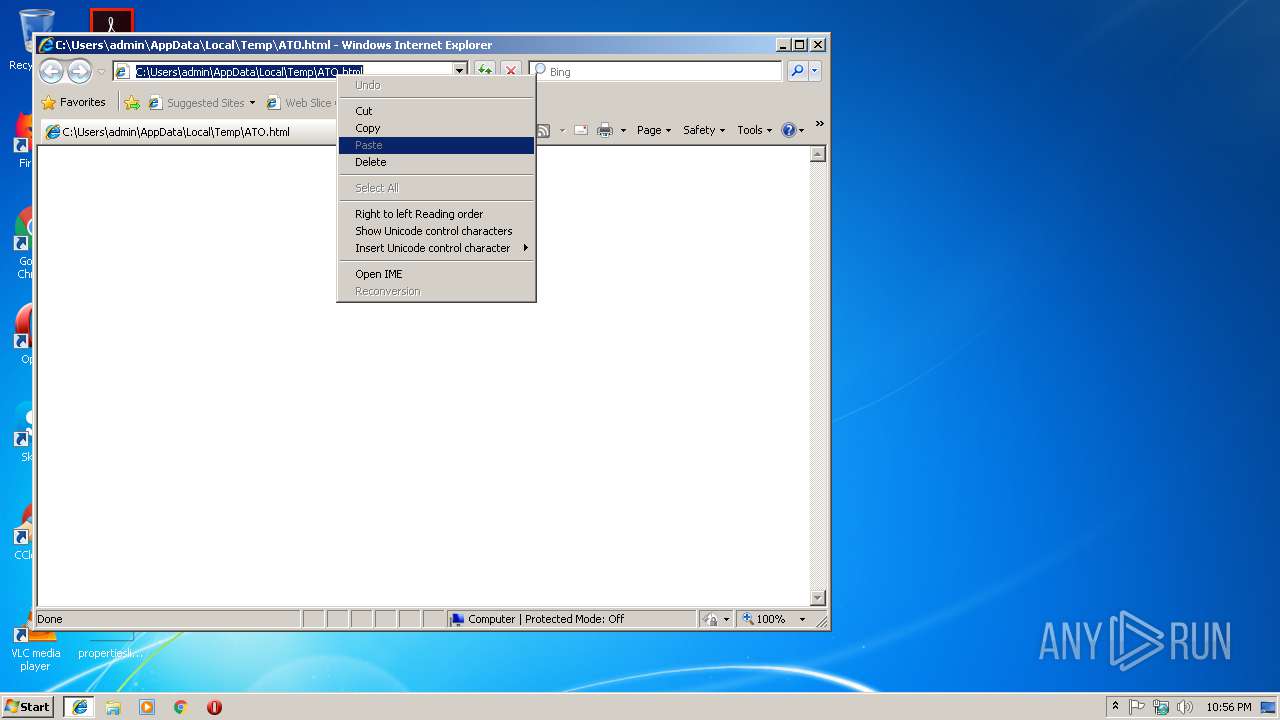This screenshot has width=1280, height=720.
Task: Open the Page dropdown menu
Action: point(654,130)
